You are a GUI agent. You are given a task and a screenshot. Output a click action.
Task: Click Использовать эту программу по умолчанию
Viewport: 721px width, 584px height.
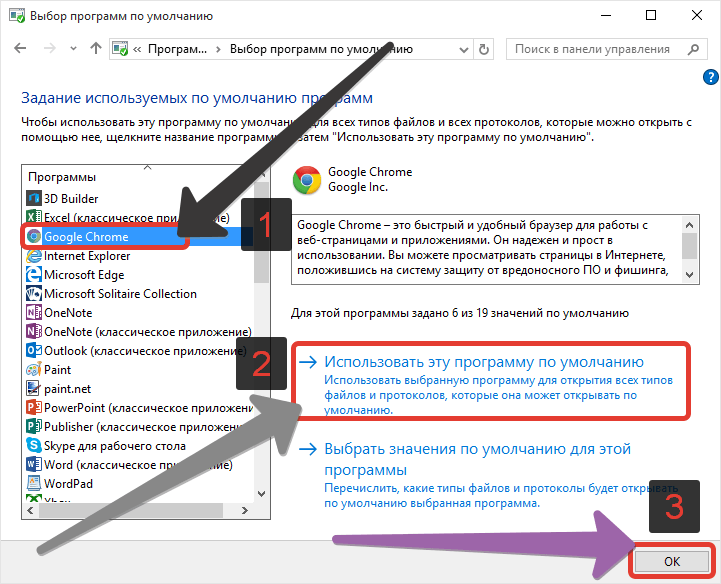click(x=484, y=362)
